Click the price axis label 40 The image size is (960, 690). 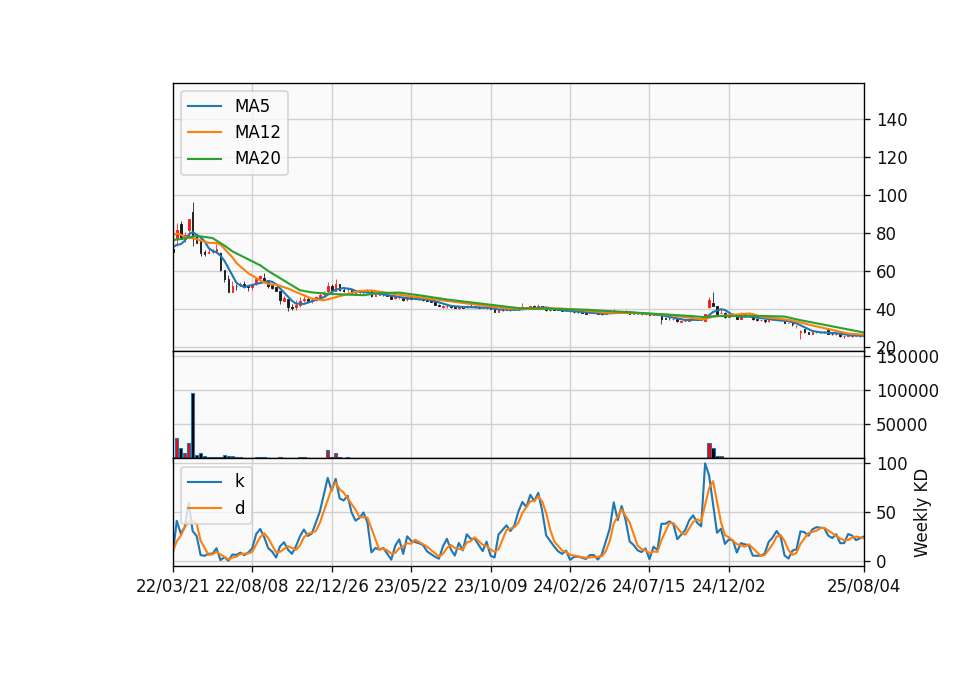click(887, 310)
